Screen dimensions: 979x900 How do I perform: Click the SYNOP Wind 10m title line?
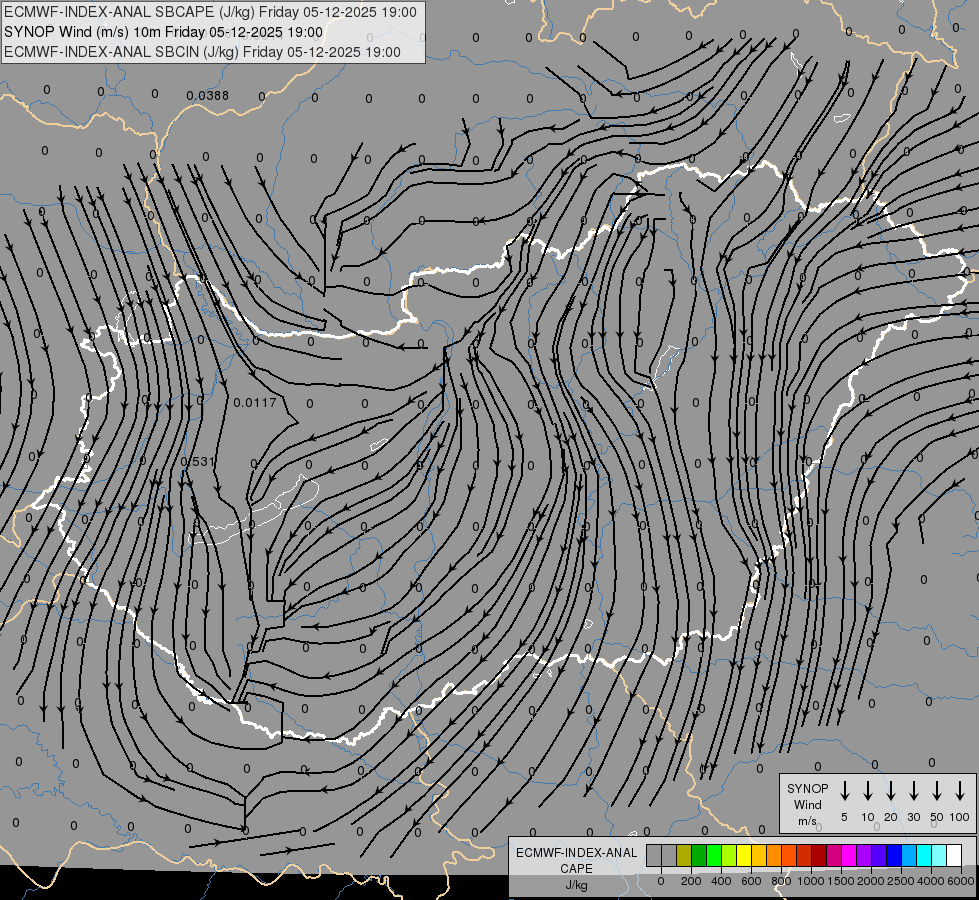[x=164, y=32]
